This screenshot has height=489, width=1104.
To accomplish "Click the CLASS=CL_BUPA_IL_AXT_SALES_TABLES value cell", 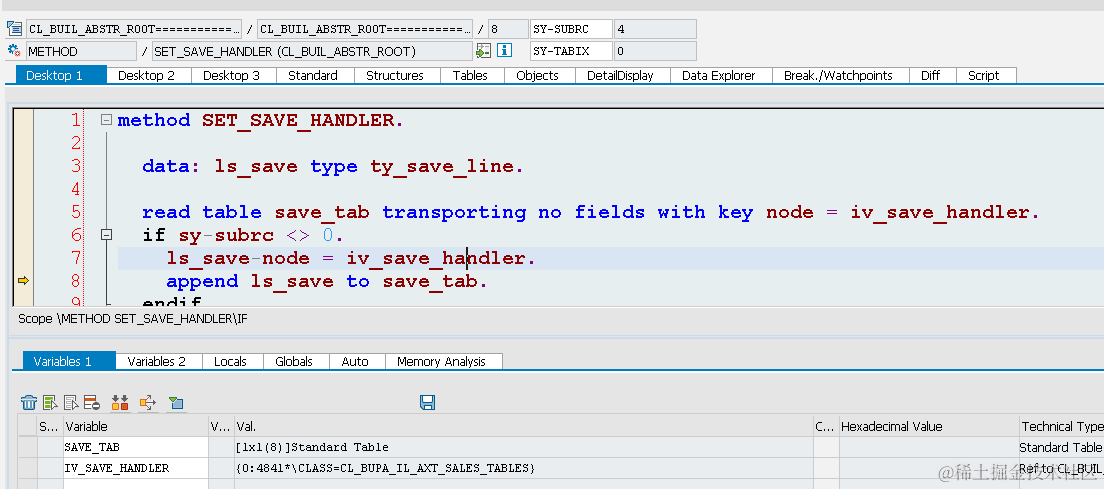I will (x=524, y=468).
